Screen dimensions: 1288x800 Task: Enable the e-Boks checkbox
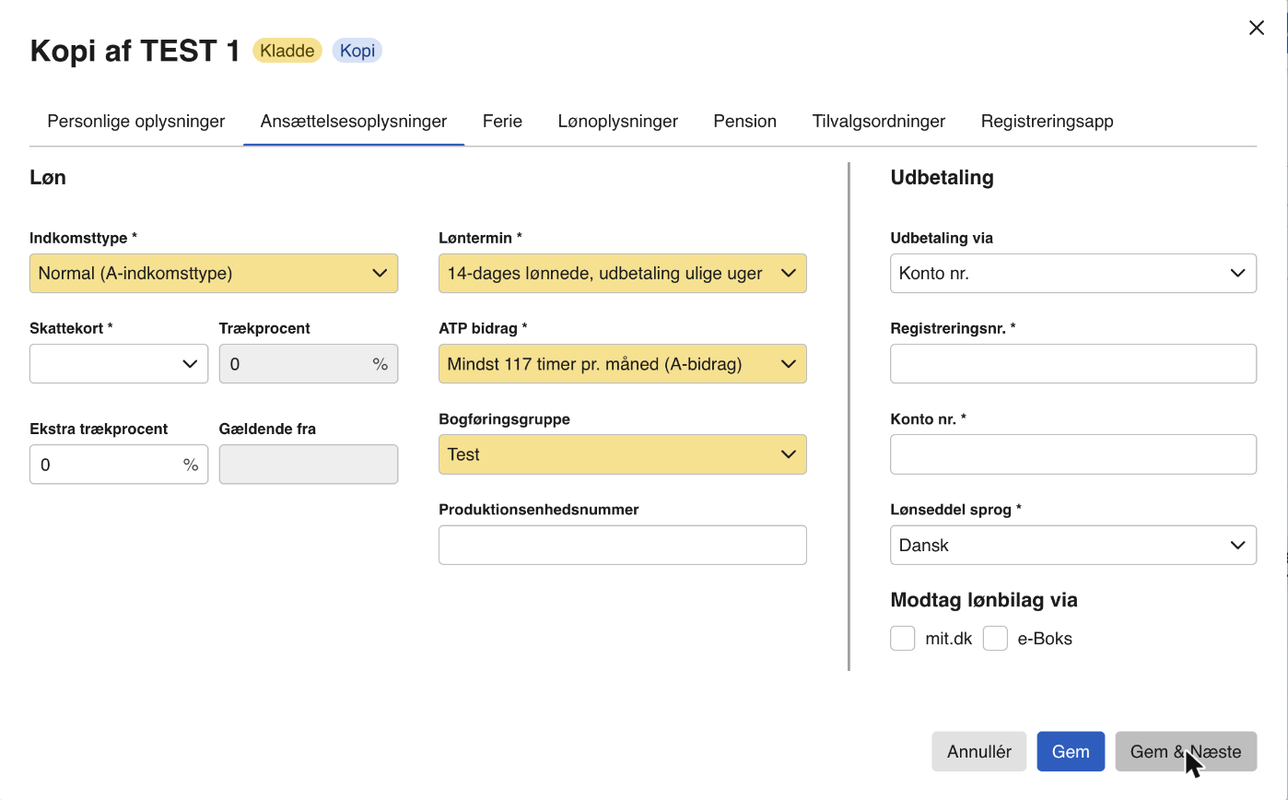coord(995,638)
